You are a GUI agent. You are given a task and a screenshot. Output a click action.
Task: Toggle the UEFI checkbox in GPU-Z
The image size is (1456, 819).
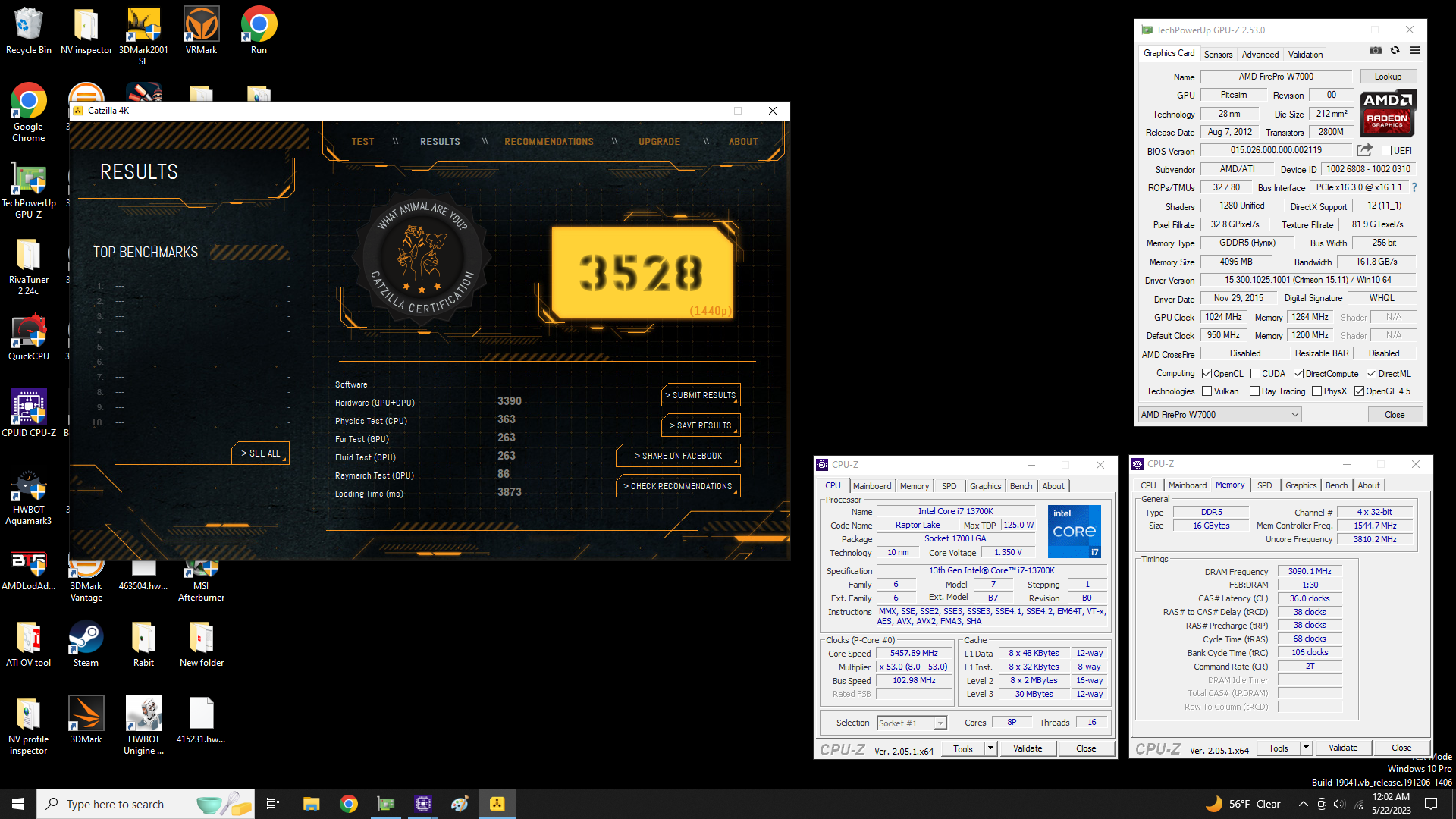tap(1386, 151)
